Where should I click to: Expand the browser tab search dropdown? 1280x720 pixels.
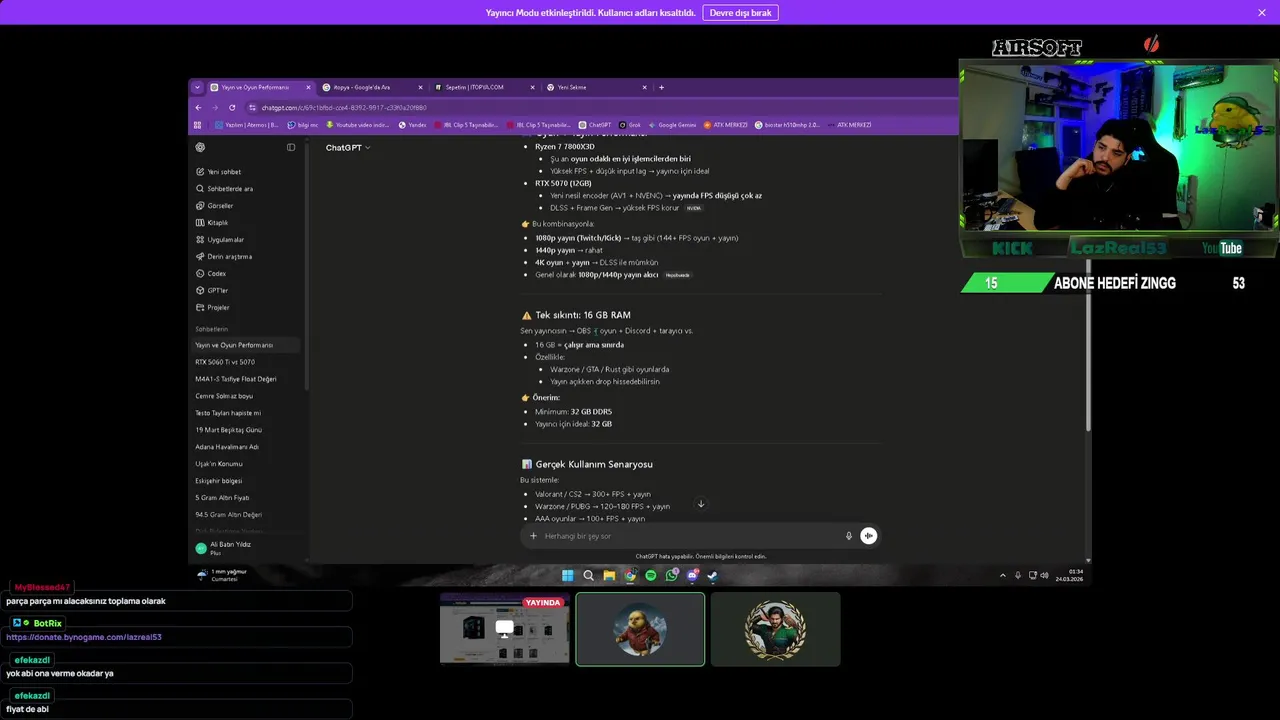coord(197,87)
